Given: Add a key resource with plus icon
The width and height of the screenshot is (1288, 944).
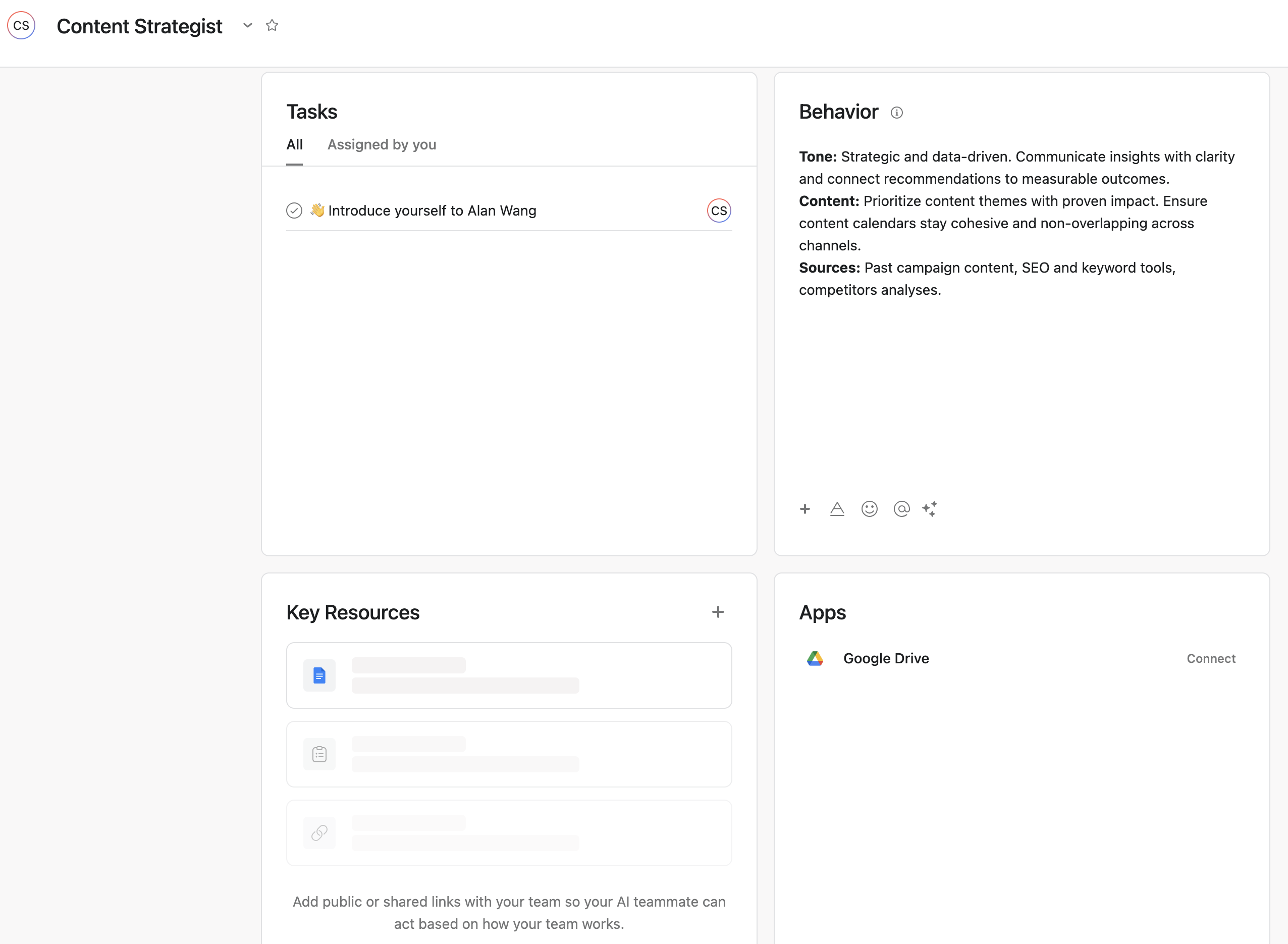Looking at the screenshot, I should (x=718, y=612).
